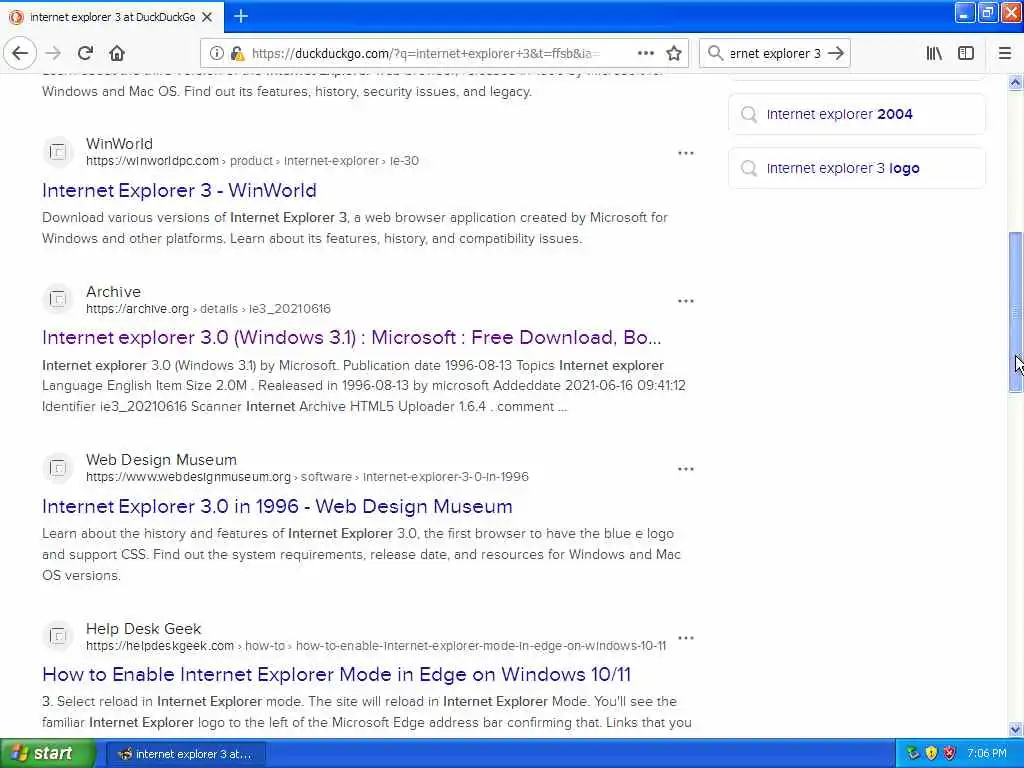
Task: Open more options for Web Design Museum result
Action: point(686,469)
